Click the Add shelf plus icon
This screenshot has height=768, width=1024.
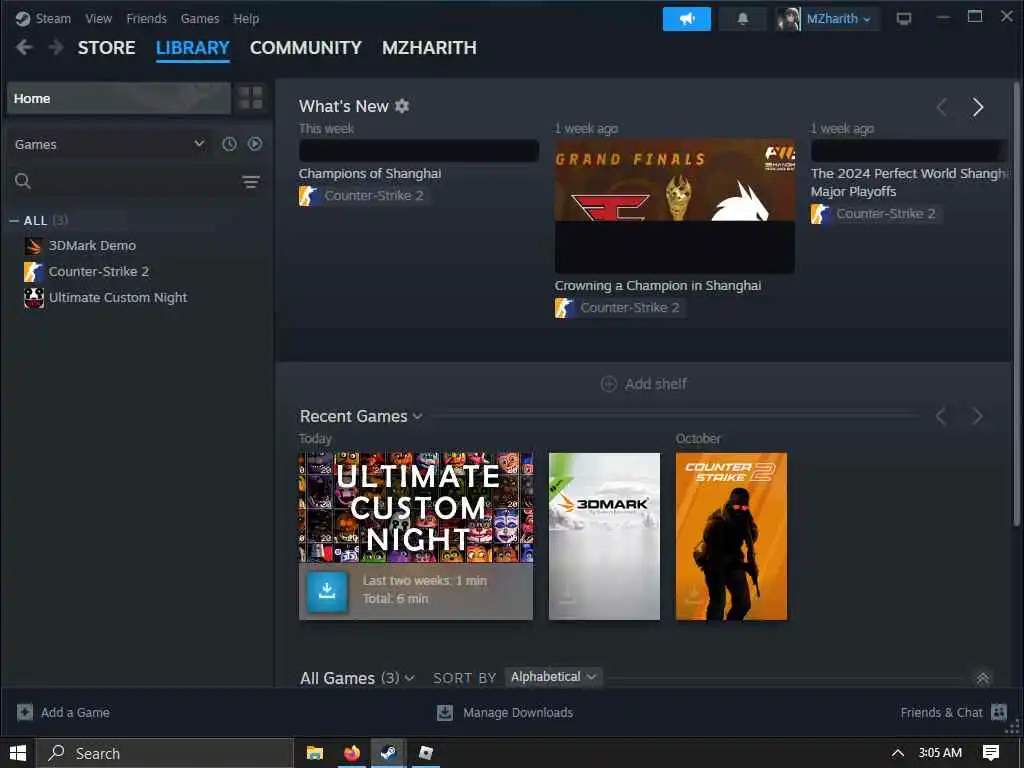coord(609,384)
